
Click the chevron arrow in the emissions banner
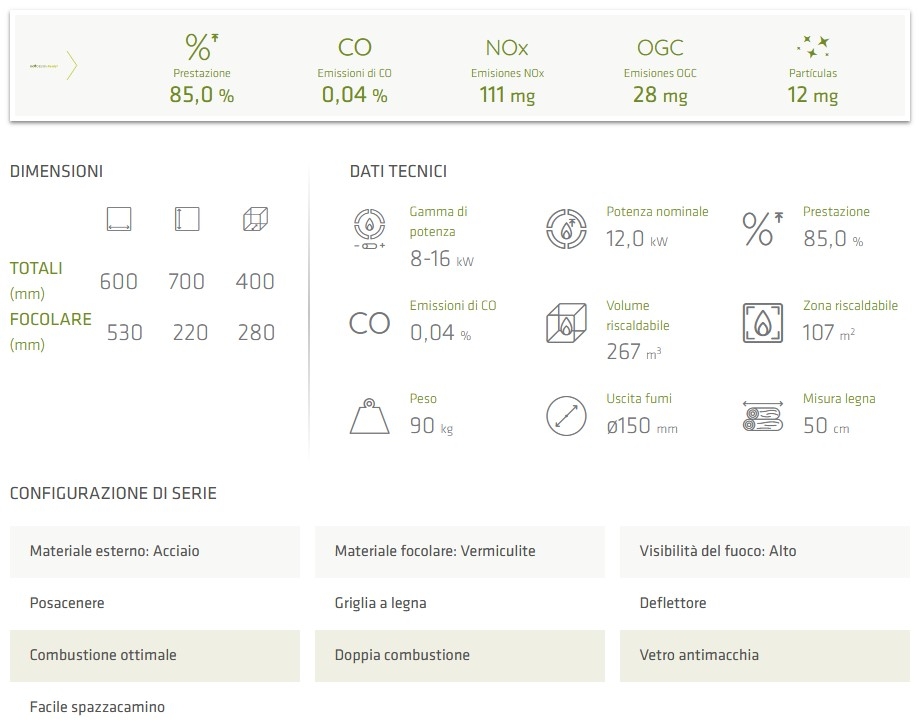(72, 66)
